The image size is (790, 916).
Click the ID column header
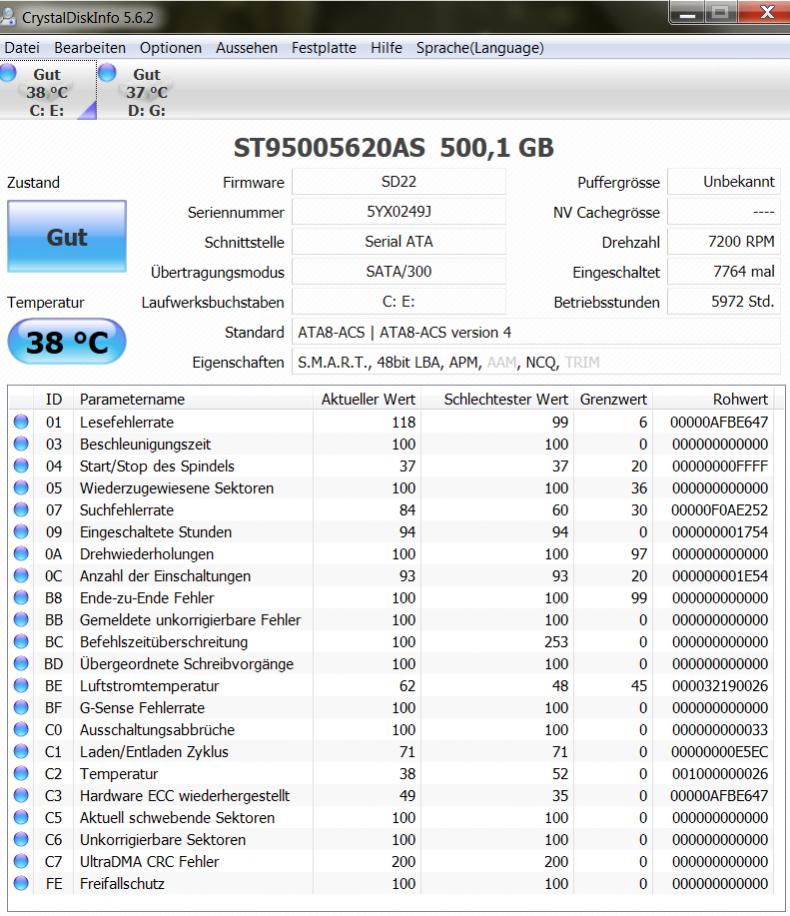(x=54, y=399)
